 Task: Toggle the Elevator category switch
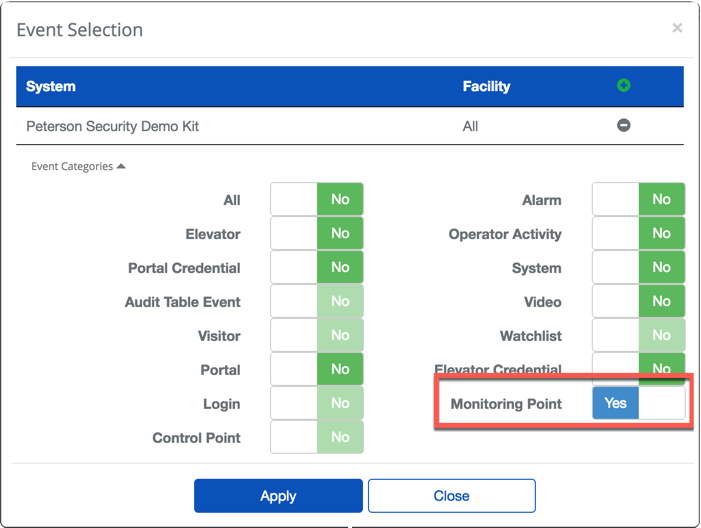click(317, 234)
